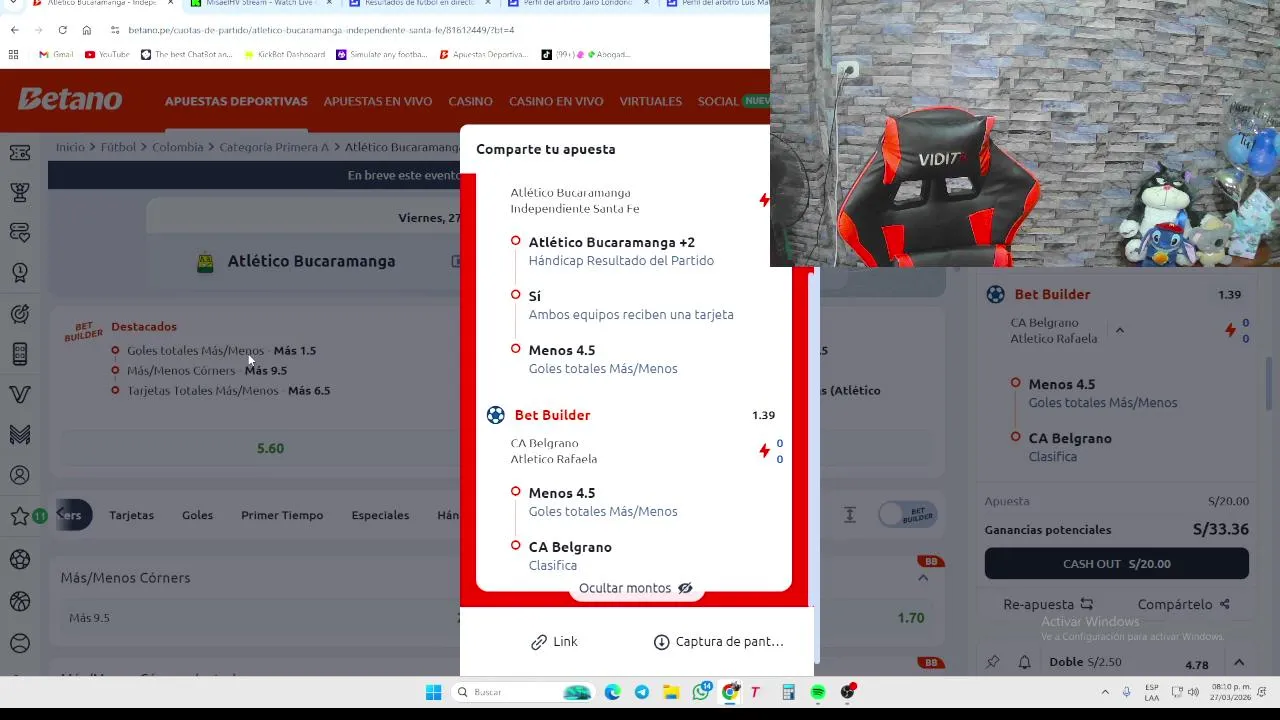This screenshot has width=1280, height=720.
Task: Open Microsoft Edge from the taskbar
Action: [612, 692]
